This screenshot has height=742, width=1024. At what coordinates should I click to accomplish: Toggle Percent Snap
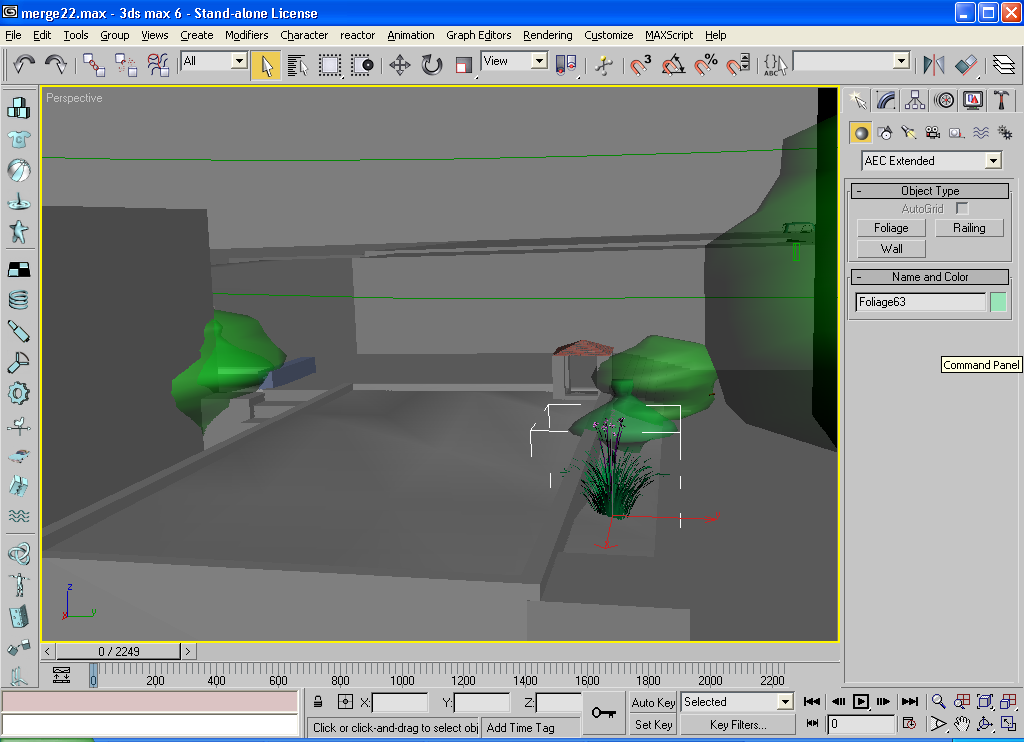pos(706,65)
